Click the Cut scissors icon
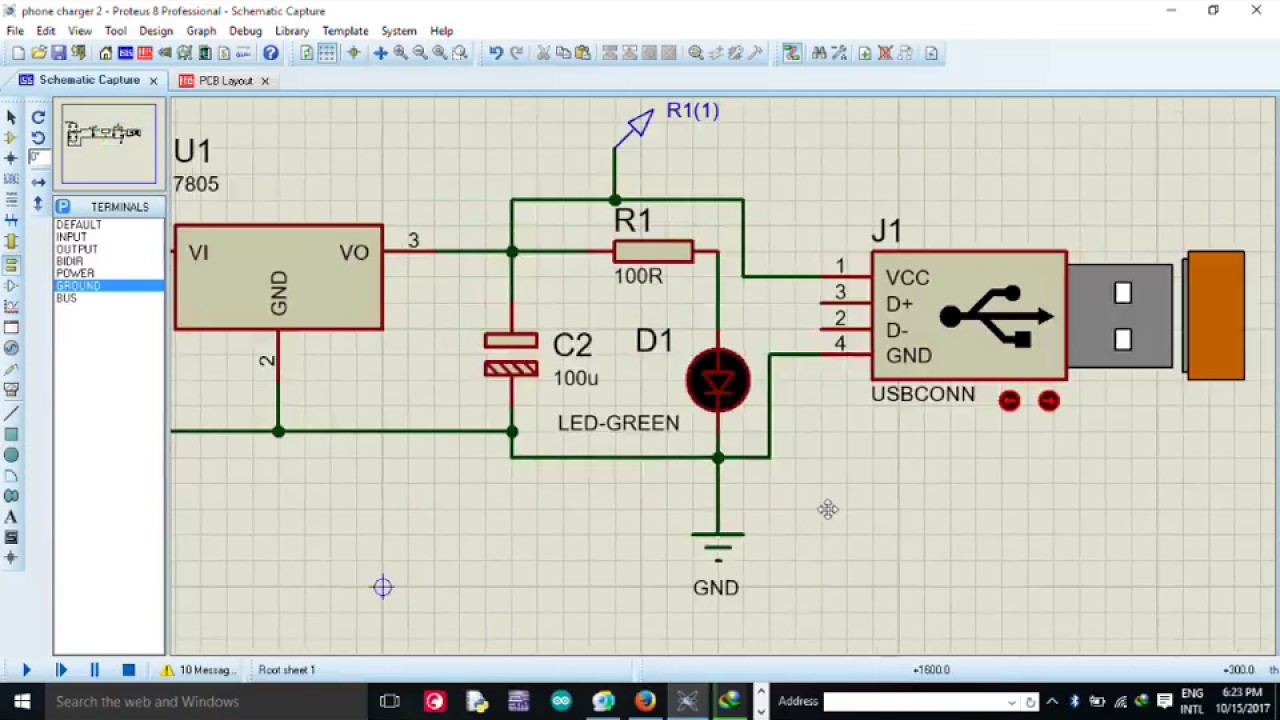 [x=543, y=53]
